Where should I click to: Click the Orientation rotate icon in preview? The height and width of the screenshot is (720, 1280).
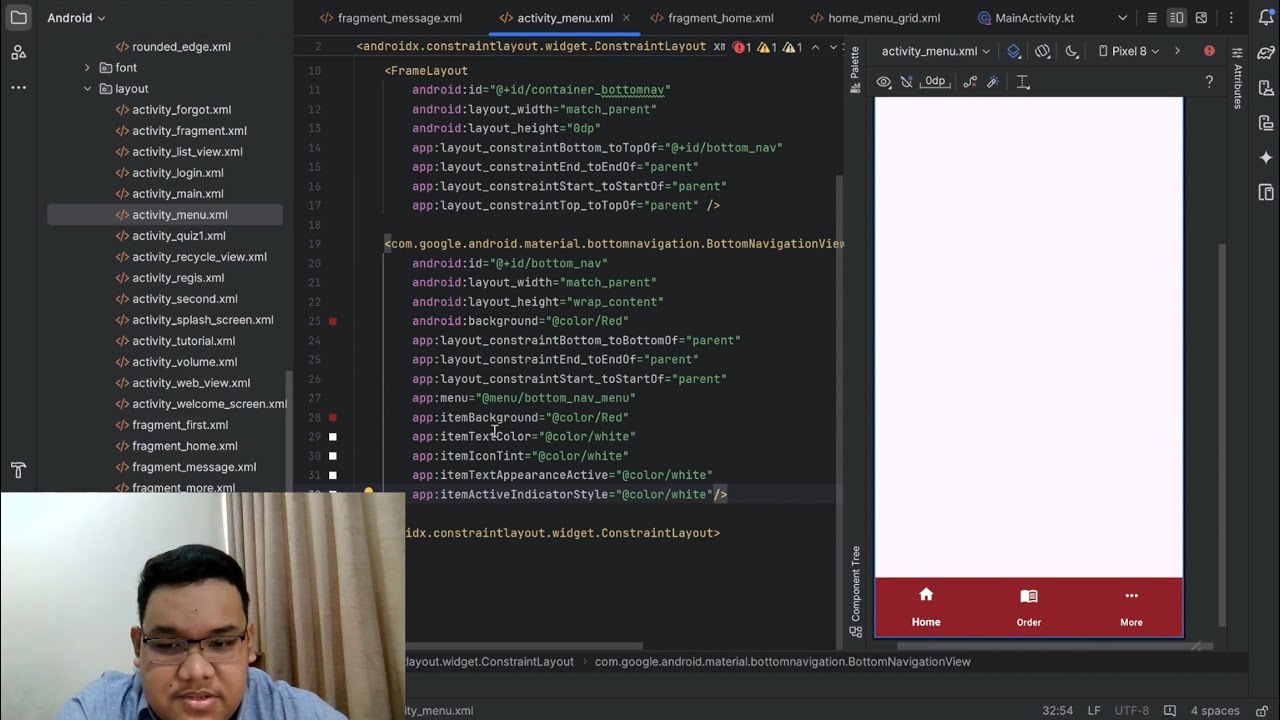pos(1043,51)
